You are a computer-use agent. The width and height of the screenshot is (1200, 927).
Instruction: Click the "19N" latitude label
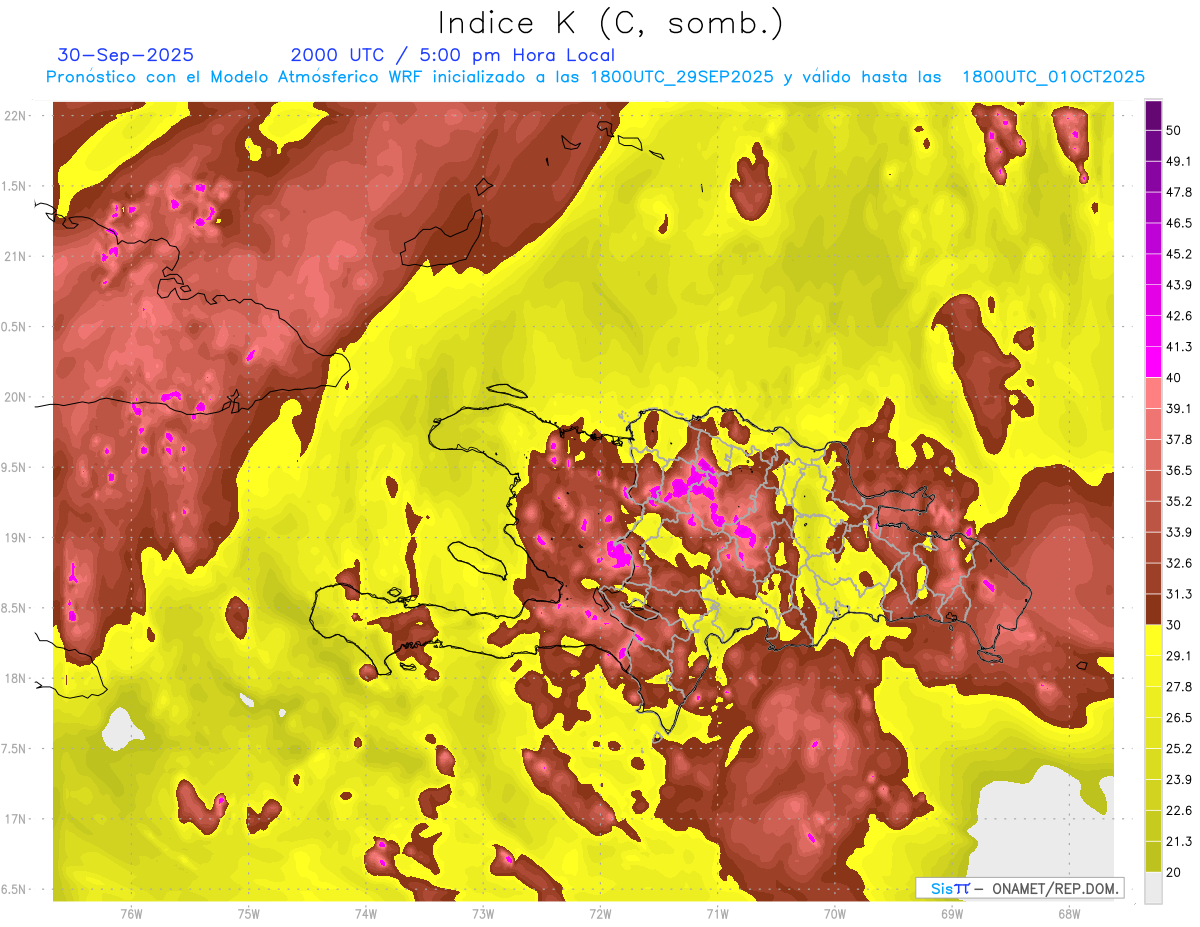pos(17,538)
